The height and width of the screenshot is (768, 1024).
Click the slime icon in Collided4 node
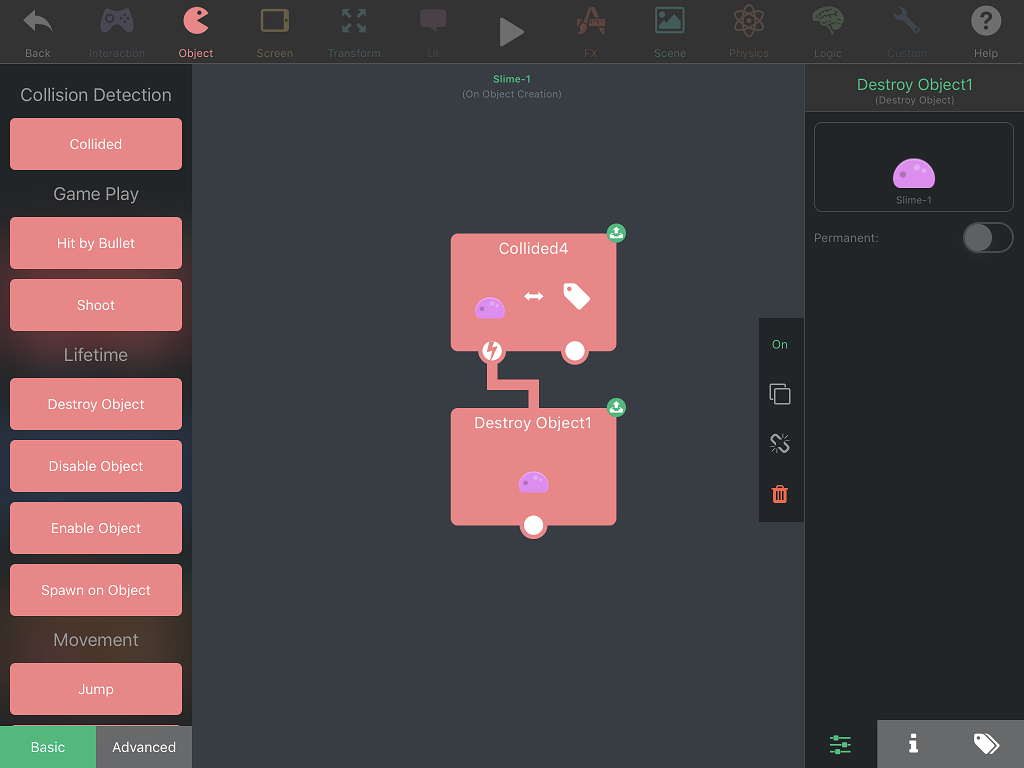[x=490, y=308]
